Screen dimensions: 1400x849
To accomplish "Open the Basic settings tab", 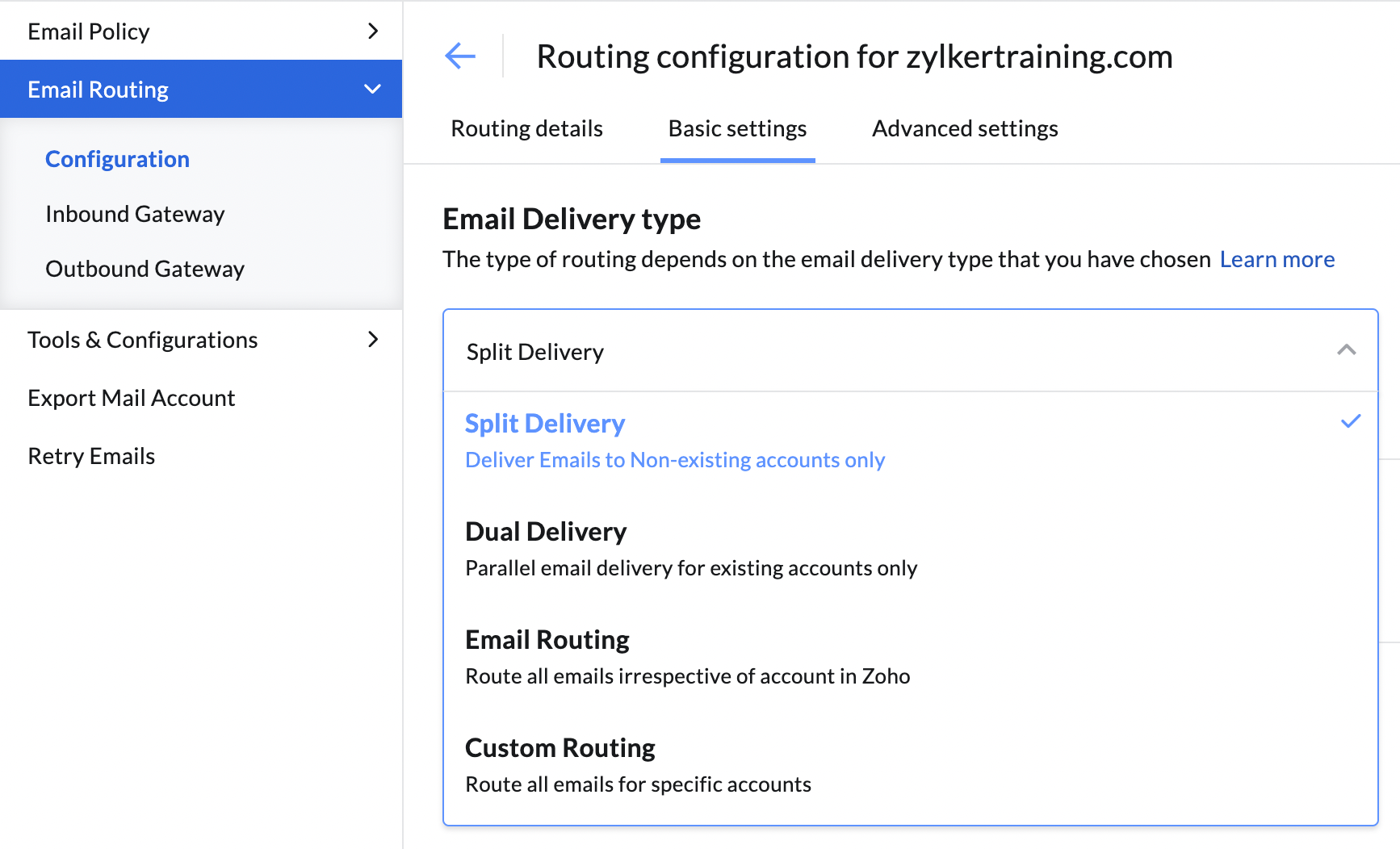I will [737, 128].
